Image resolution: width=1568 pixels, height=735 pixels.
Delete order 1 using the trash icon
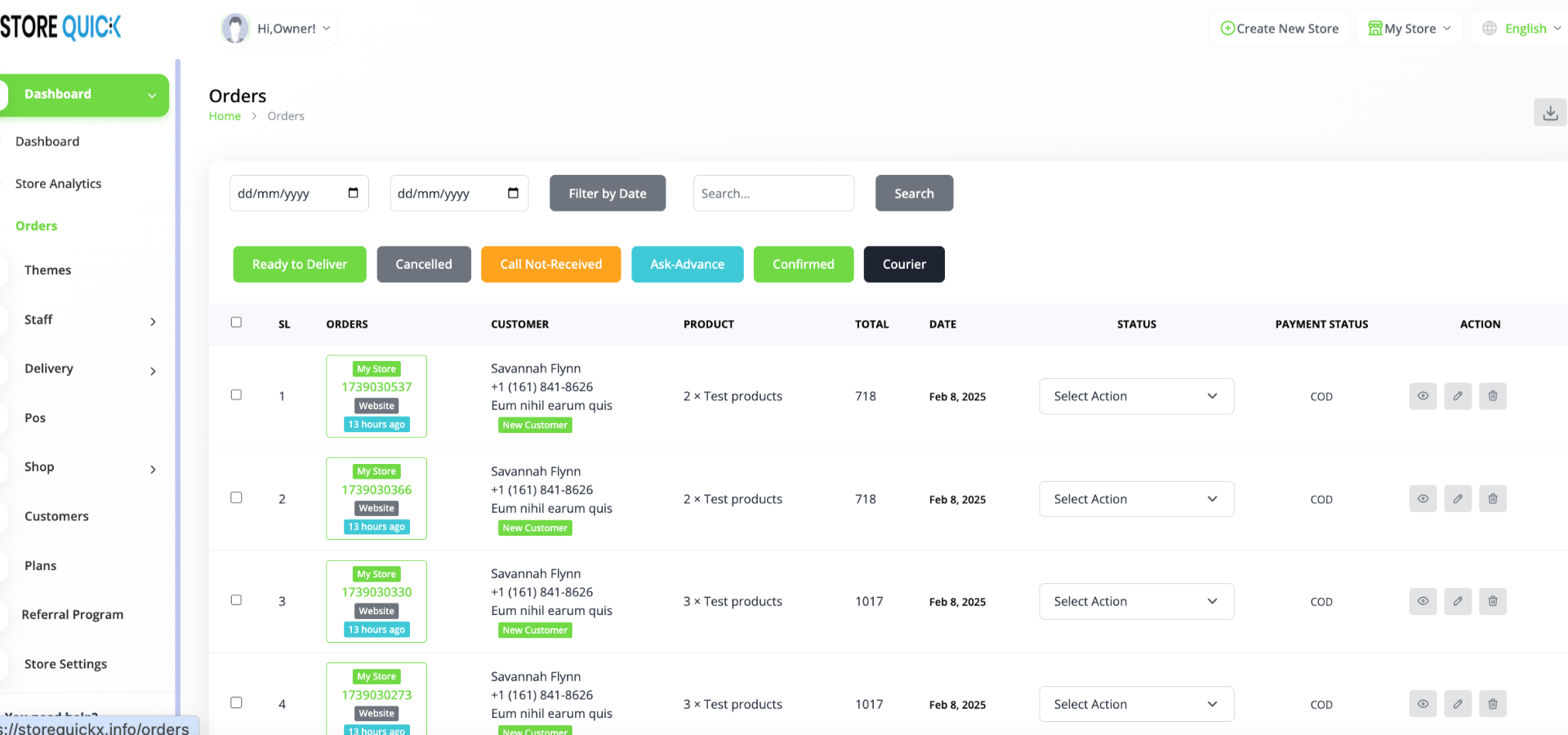(1492, 396)
